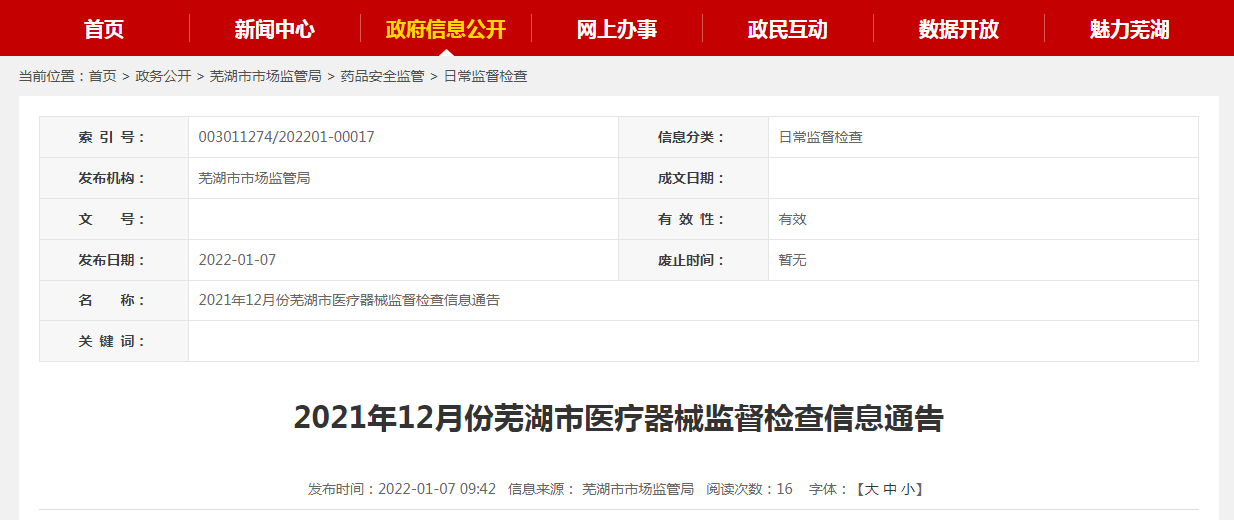This screenshot has width=1234, height=520.
Task: Go to 新闻中心 in the top menu
Action: coord(275,29)
